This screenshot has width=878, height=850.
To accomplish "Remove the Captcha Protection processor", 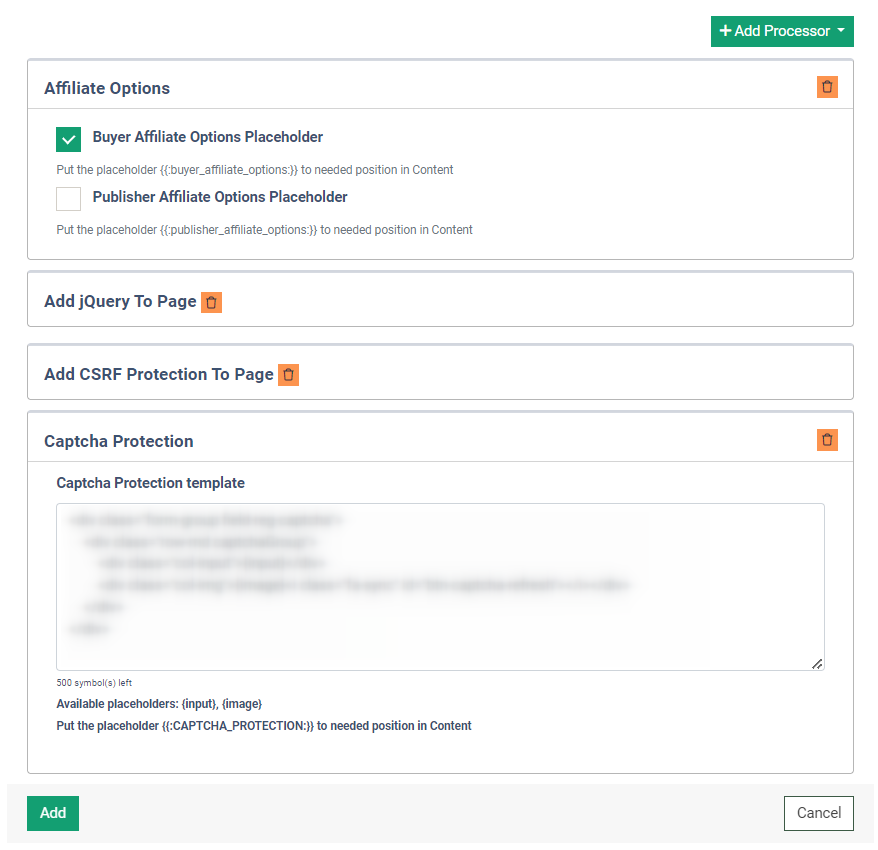I will 827,440.
